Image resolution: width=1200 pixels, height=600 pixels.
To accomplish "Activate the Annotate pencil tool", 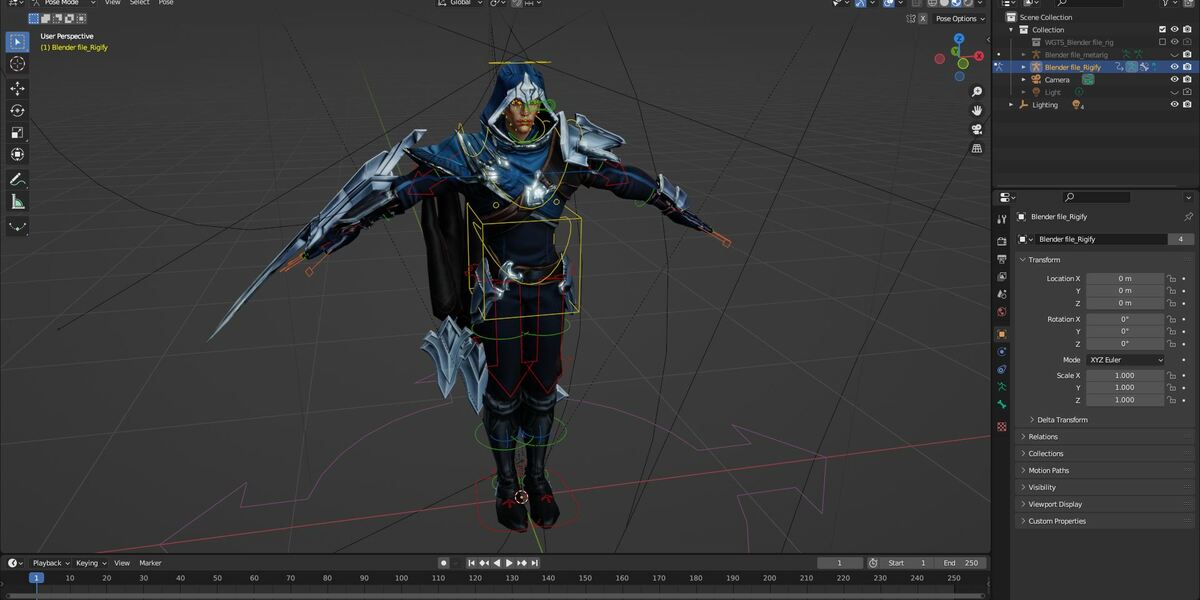I will [x=17, y=180].
